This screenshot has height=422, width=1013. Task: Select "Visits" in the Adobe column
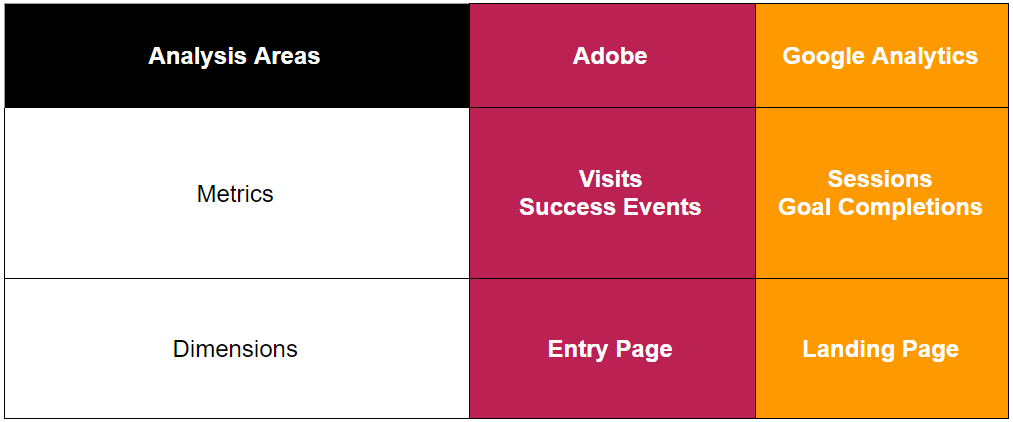click(610, 179)
